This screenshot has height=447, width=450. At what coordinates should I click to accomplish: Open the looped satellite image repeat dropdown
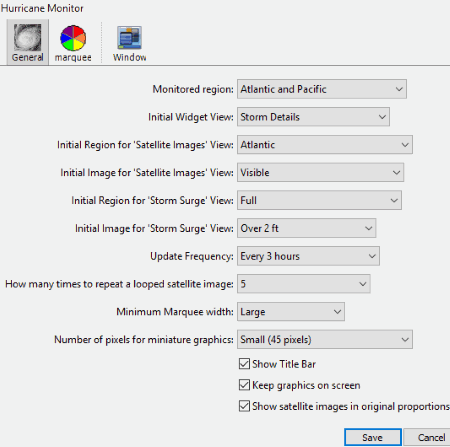coord(304,284)
